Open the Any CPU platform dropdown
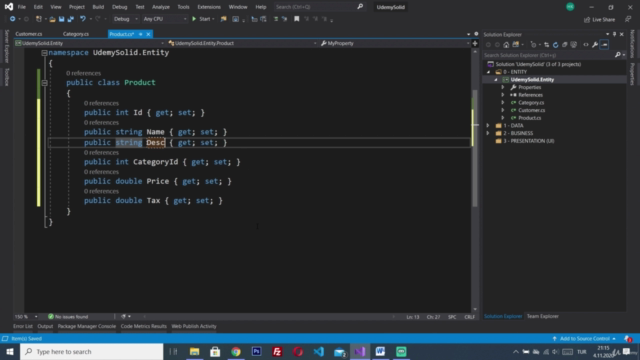 pos(165,19)
